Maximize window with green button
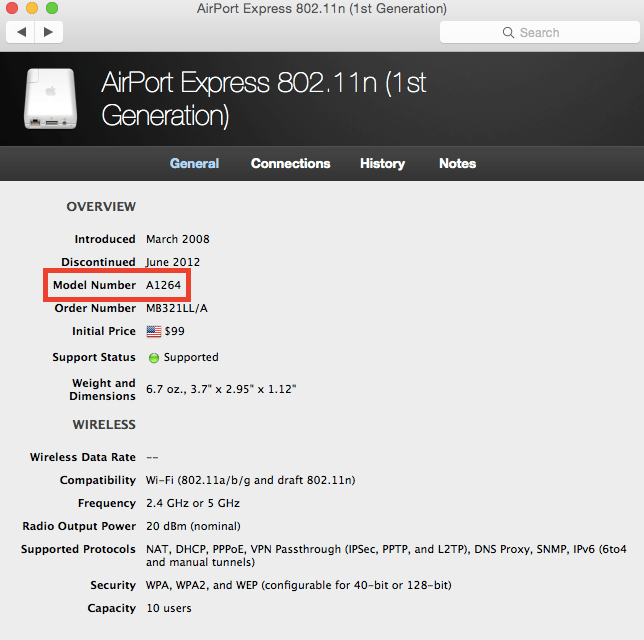The height and width of the screenshot is (640, 644). tap(52, 8)
